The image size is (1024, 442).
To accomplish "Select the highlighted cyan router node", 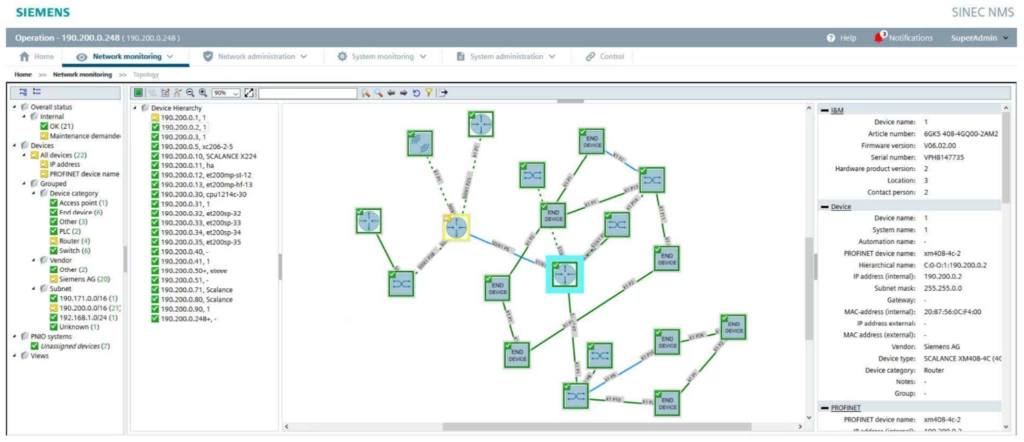I will point(565,273).
